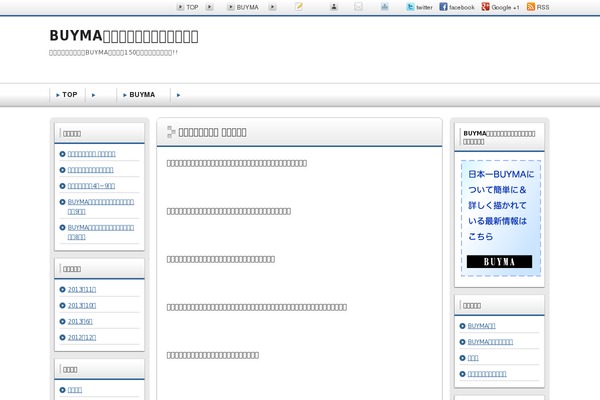This screenshot has height=400, width=600.
Task: Open the Google +1 text link
Action: 505,7
